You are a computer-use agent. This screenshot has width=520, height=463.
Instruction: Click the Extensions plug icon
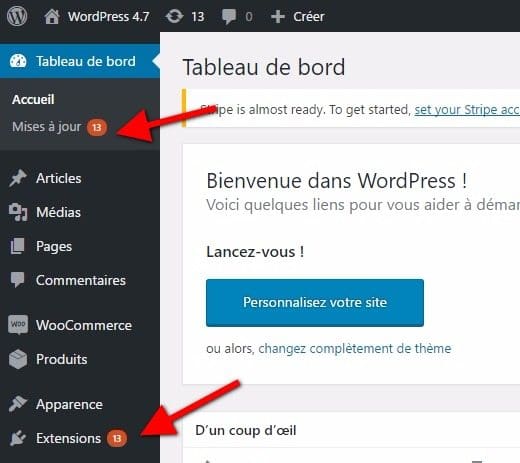click(18, 438)
